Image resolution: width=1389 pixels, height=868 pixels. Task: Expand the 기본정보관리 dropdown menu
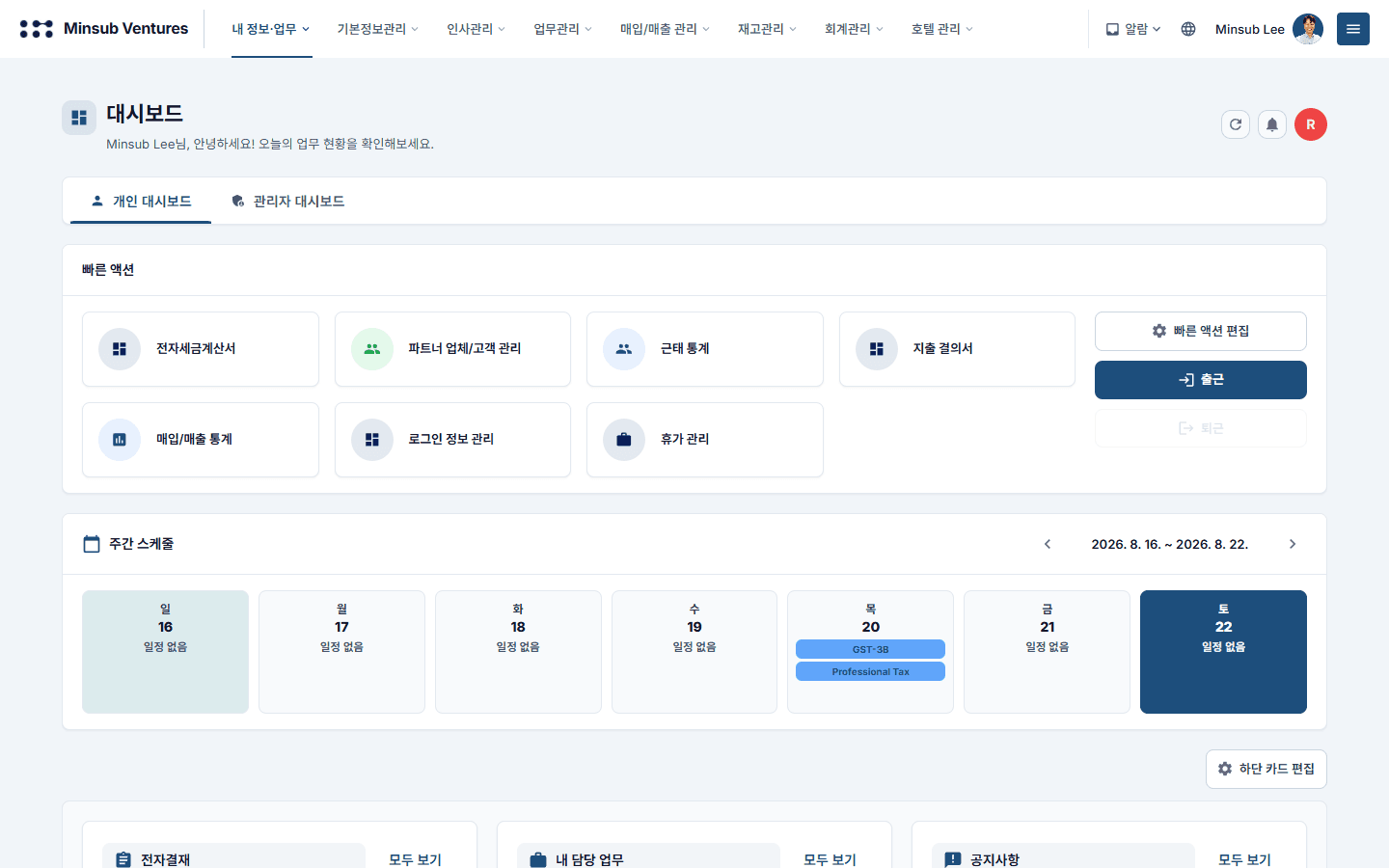click(378, 29)
